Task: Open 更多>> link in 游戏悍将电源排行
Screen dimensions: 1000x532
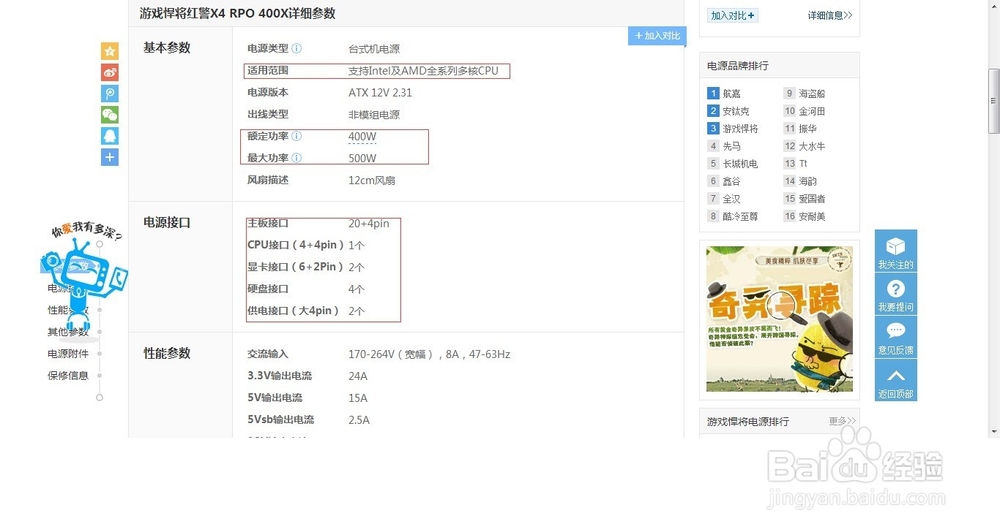Action: [x=842, y=421]
